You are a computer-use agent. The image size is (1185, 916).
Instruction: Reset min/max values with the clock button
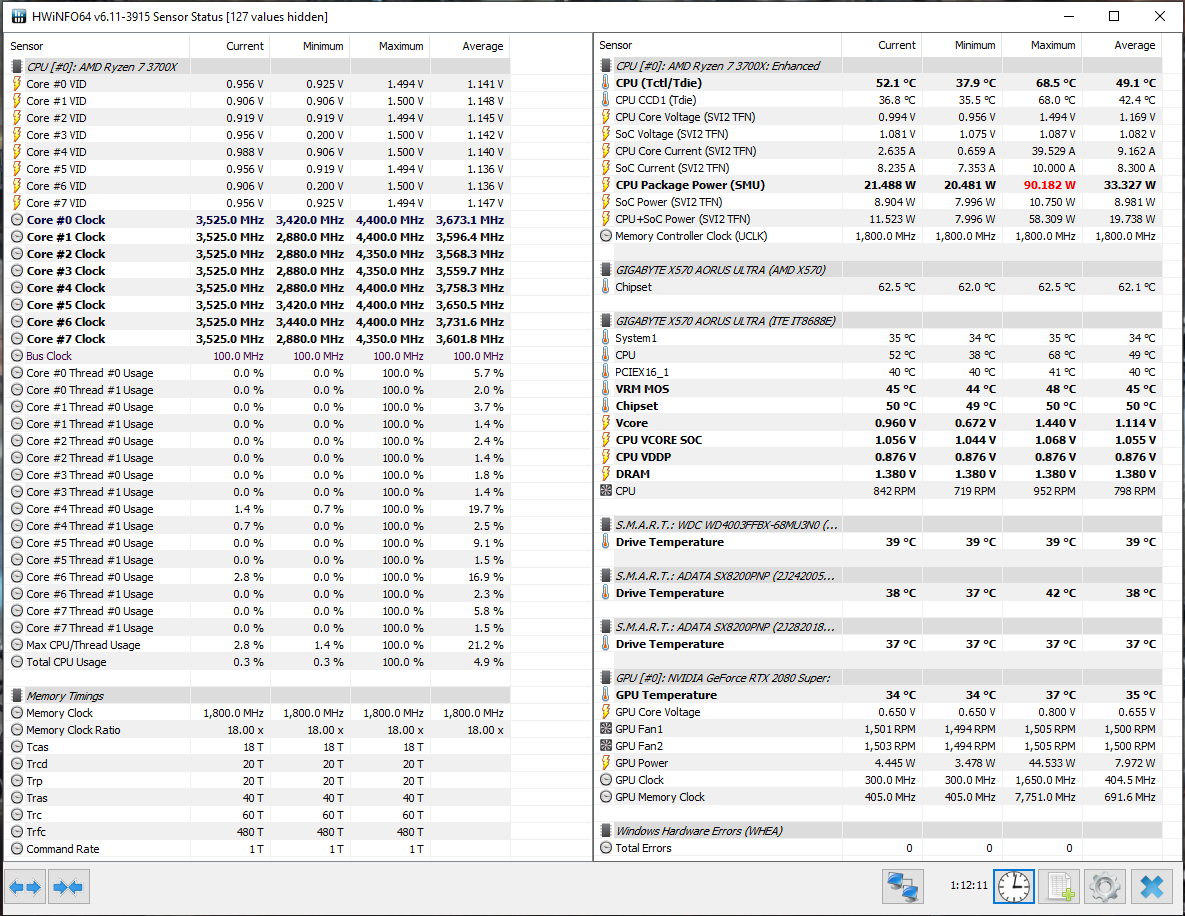[1013, 887]
